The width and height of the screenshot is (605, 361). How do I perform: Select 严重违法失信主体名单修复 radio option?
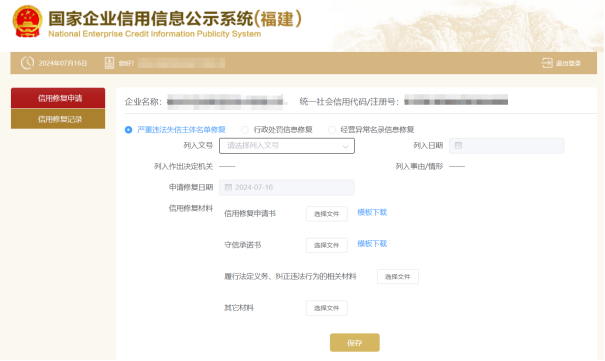128,130
